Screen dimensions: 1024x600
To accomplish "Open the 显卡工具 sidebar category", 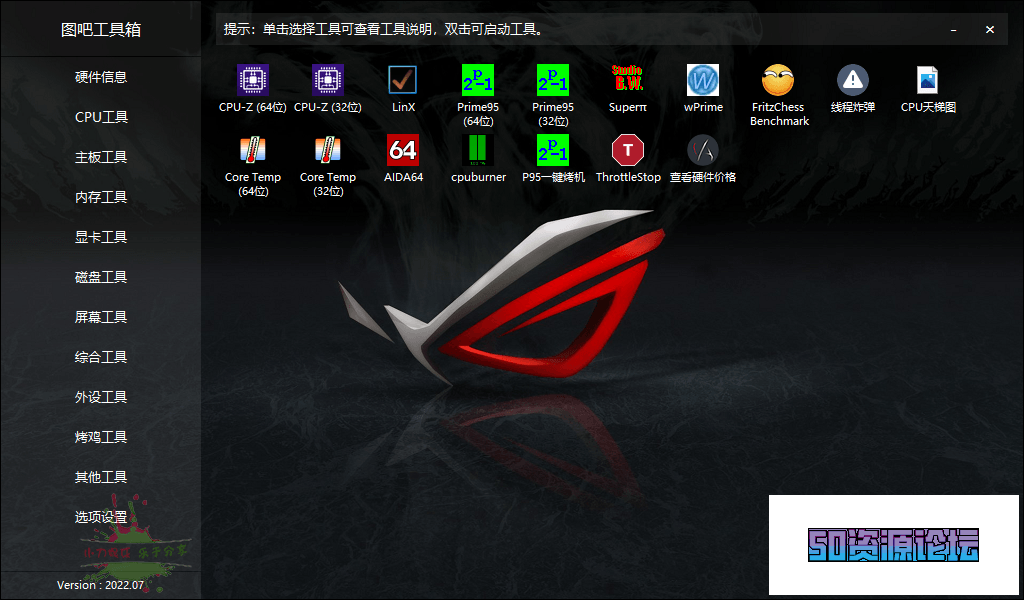I will [x=101, y=237].
